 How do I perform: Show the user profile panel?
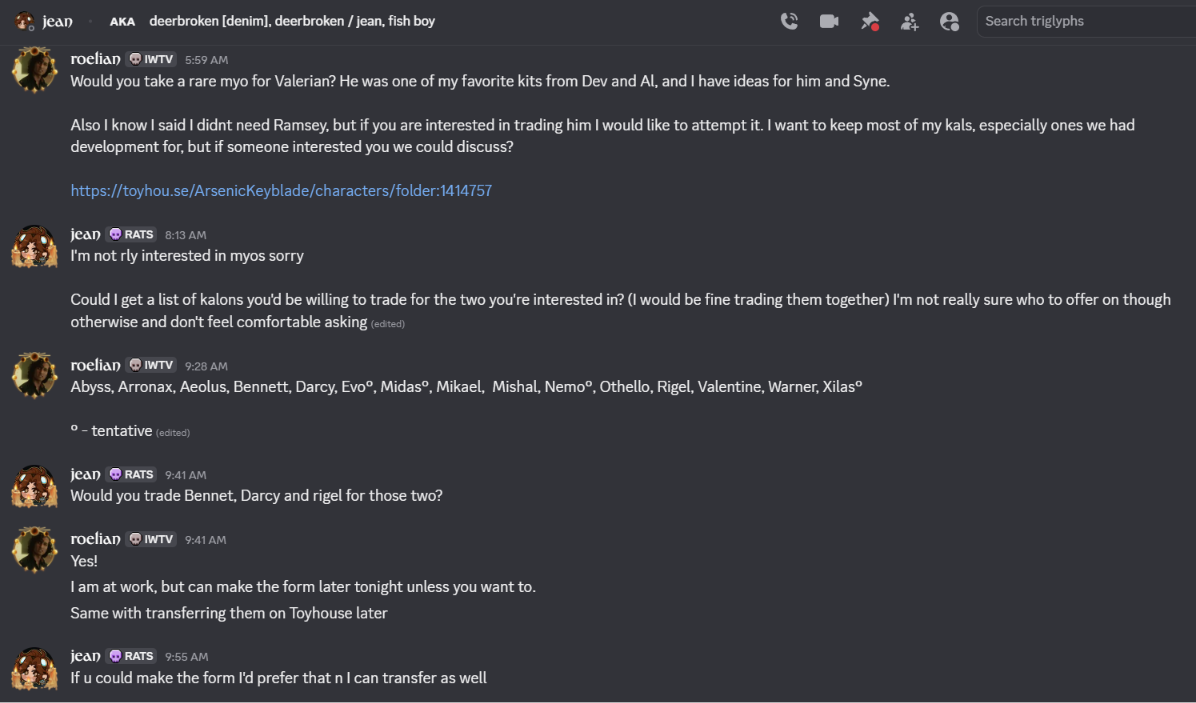(949, 21)
